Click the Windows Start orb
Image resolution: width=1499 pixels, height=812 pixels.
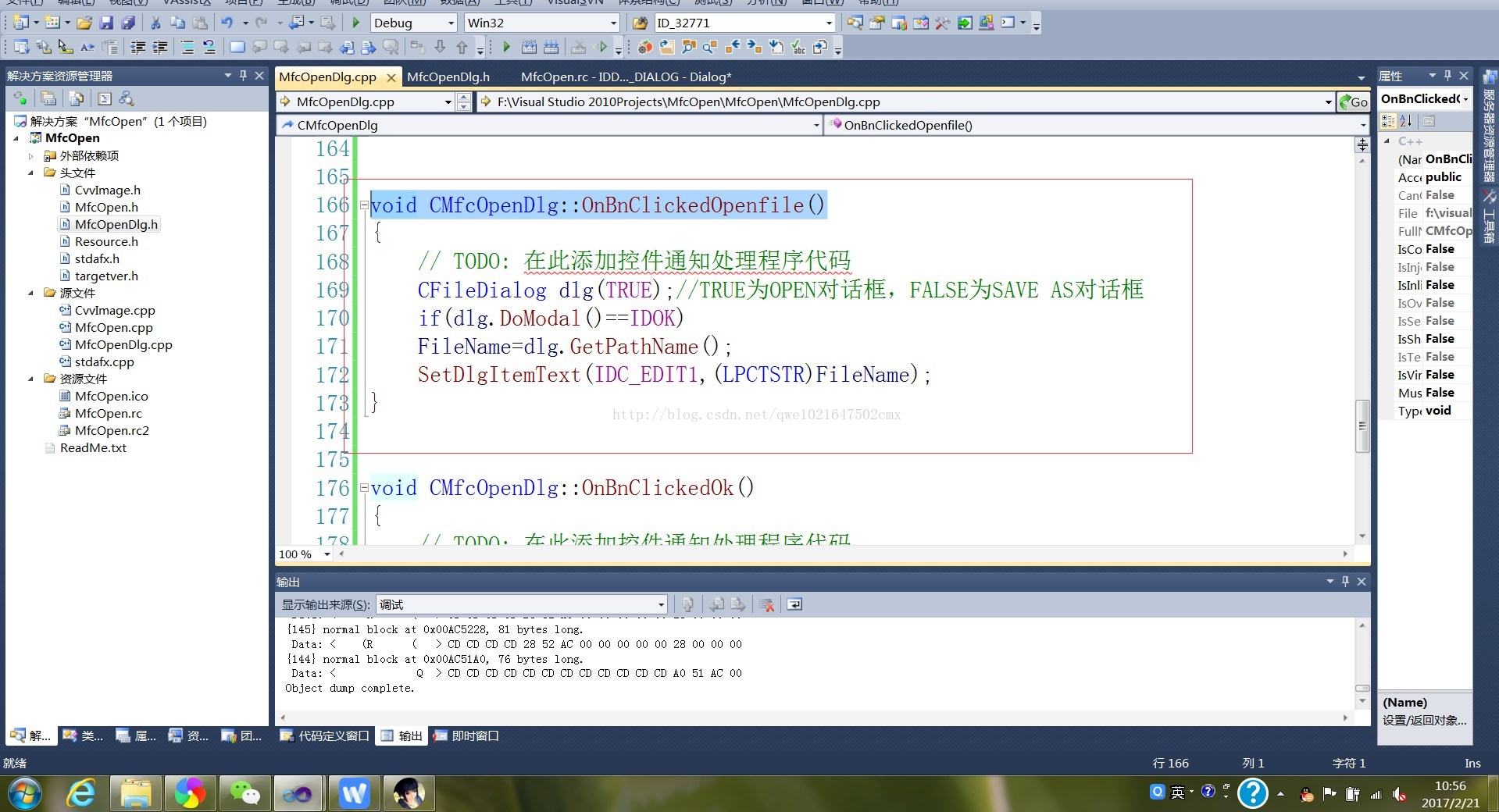(x=26, y=794)
